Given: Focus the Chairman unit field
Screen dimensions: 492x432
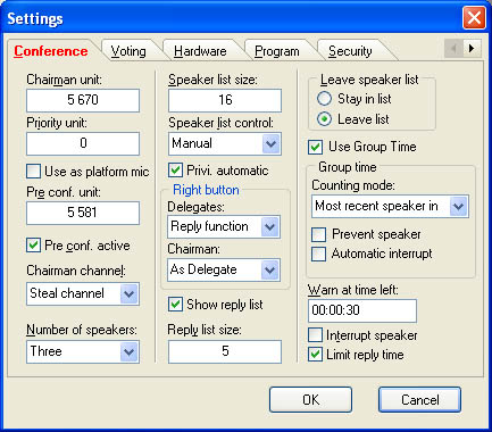Looking at the screenshot, I should point(83,100).
